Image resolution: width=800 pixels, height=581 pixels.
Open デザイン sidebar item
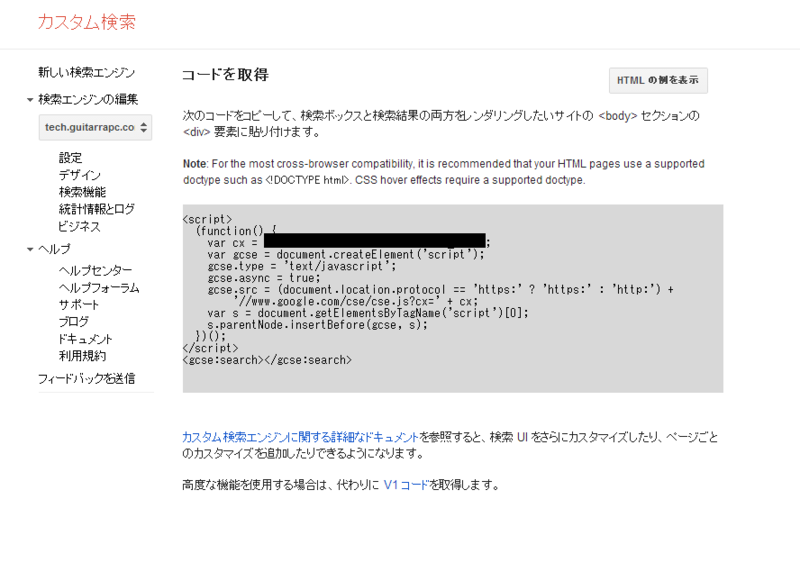click(x=80, y=175)
